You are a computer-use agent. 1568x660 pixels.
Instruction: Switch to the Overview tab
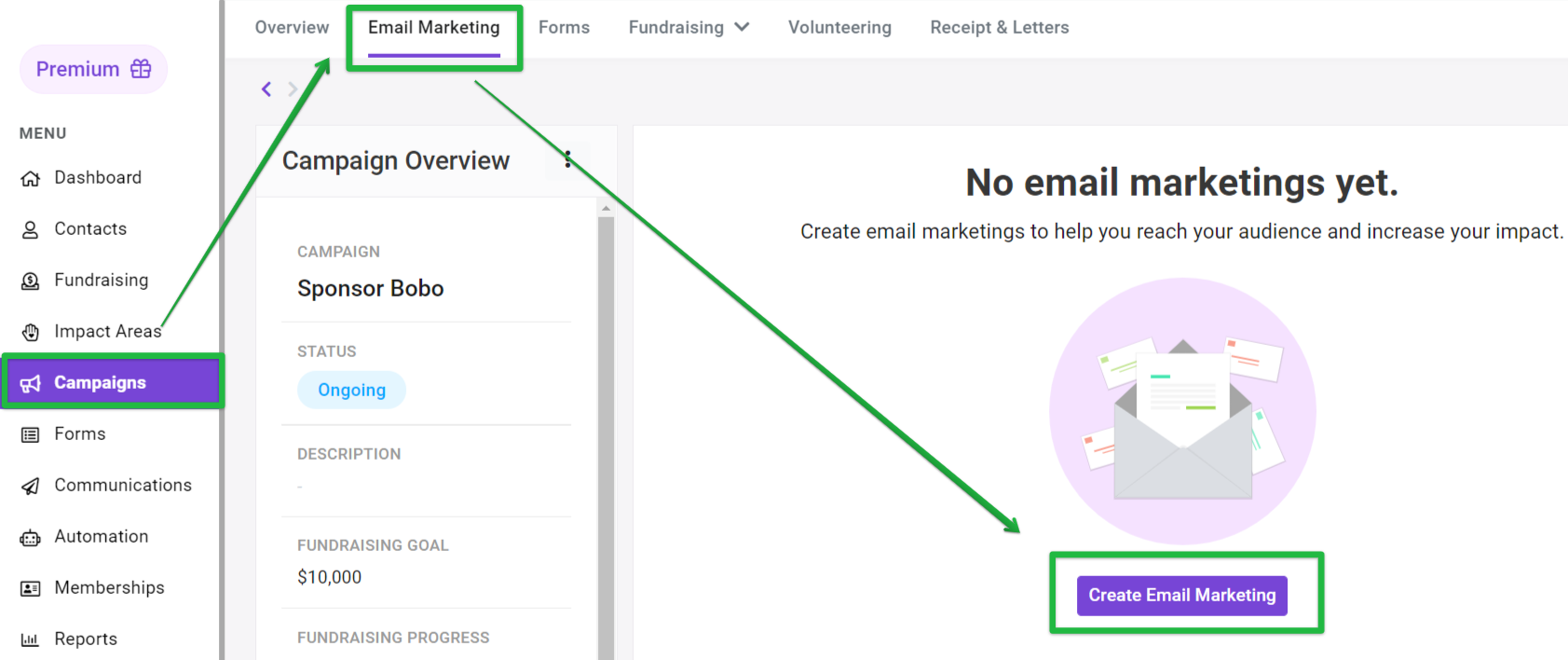tap(292, 27)
